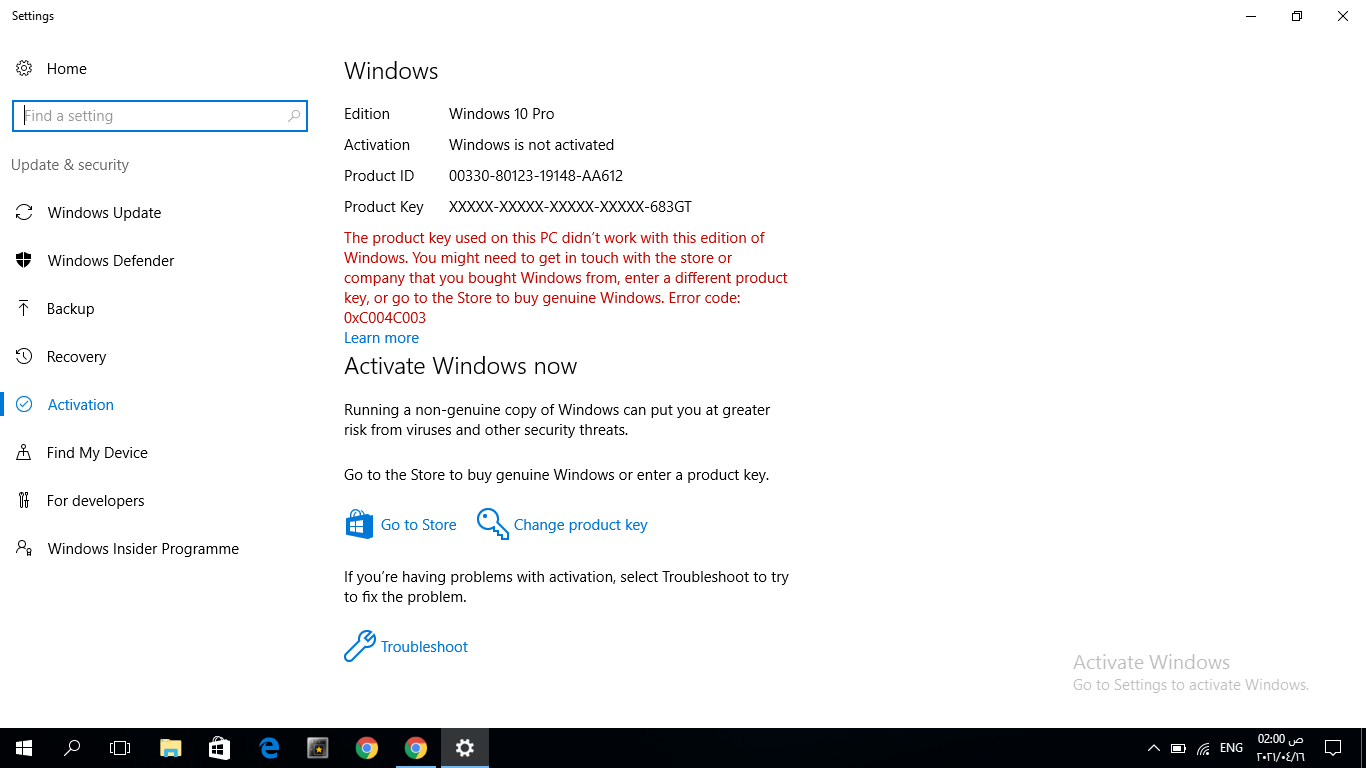Click the Windows is not activated status

pos(531,145)
